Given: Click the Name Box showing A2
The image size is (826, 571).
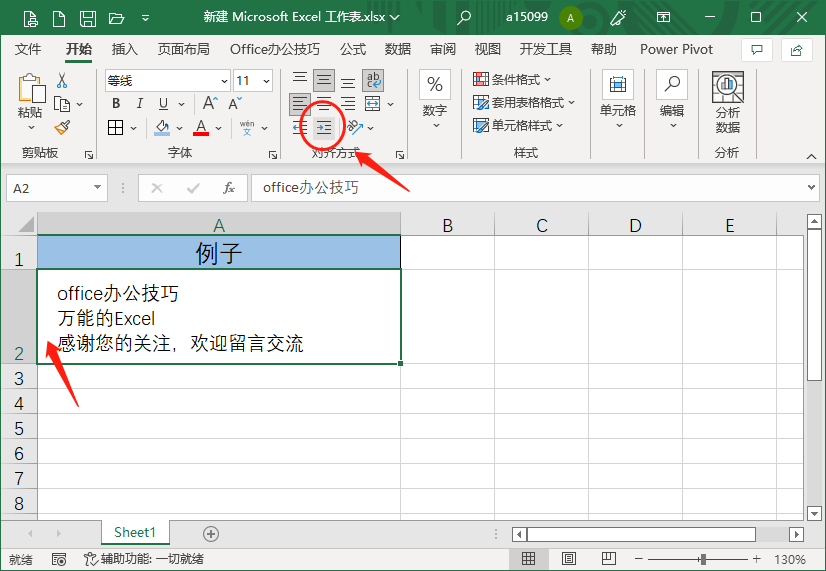Looking at the screenshot, I should (57, 188).
